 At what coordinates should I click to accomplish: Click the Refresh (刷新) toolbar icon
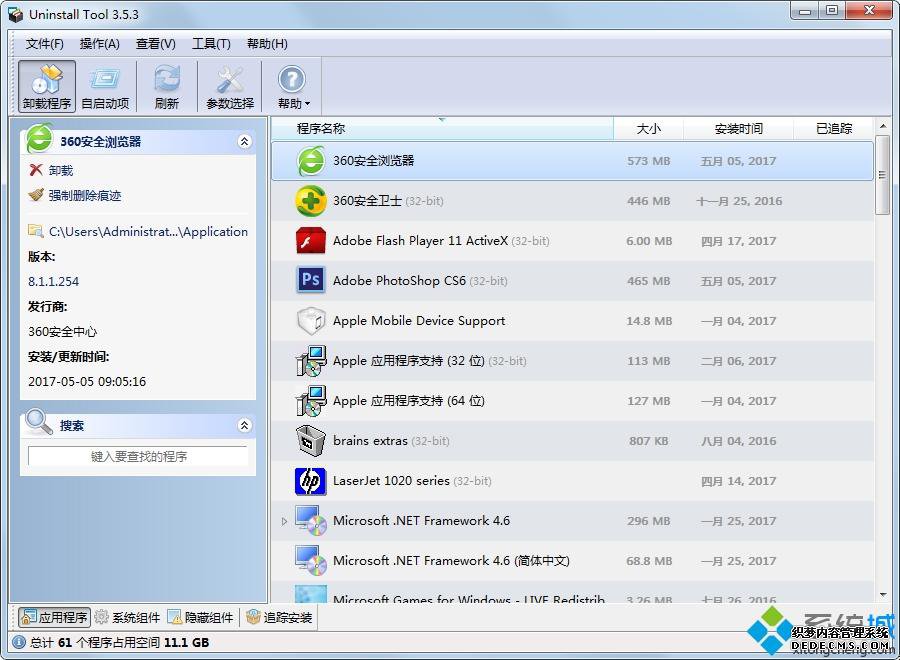click(x=166, y=87)
